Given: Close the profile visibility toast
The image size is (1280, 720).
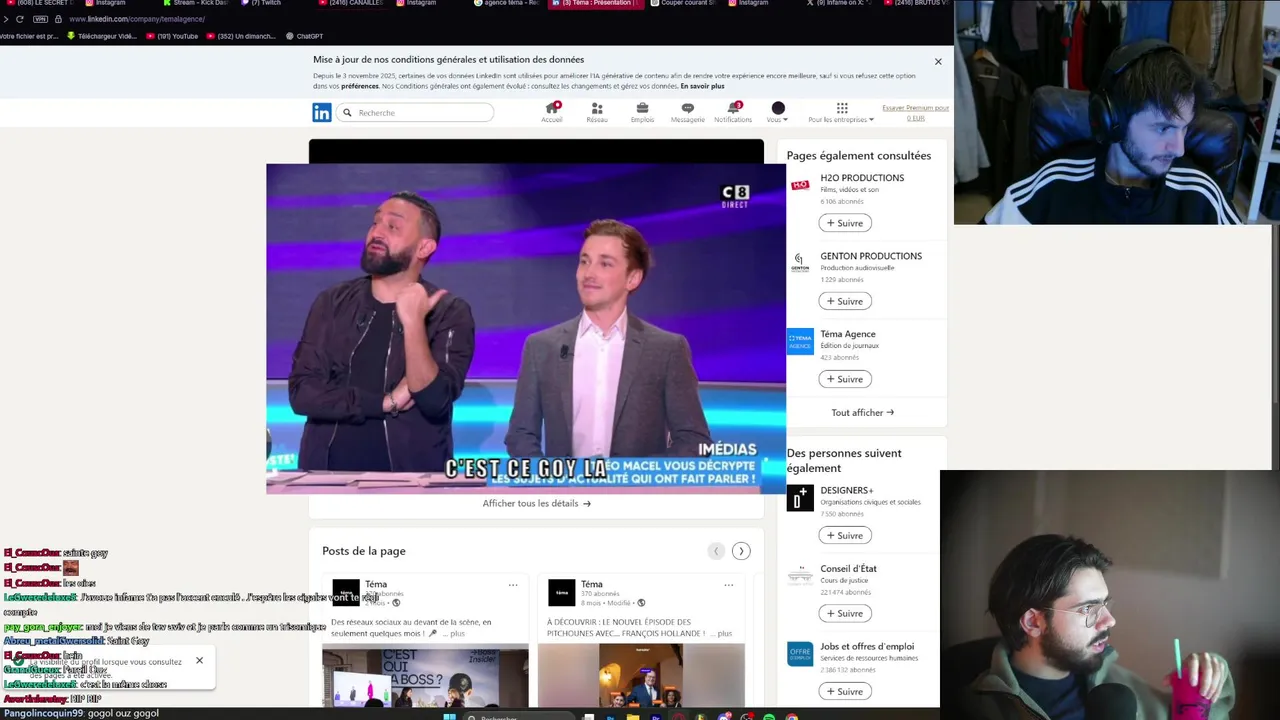Looking at the screenshot, I should pos(199,661).
